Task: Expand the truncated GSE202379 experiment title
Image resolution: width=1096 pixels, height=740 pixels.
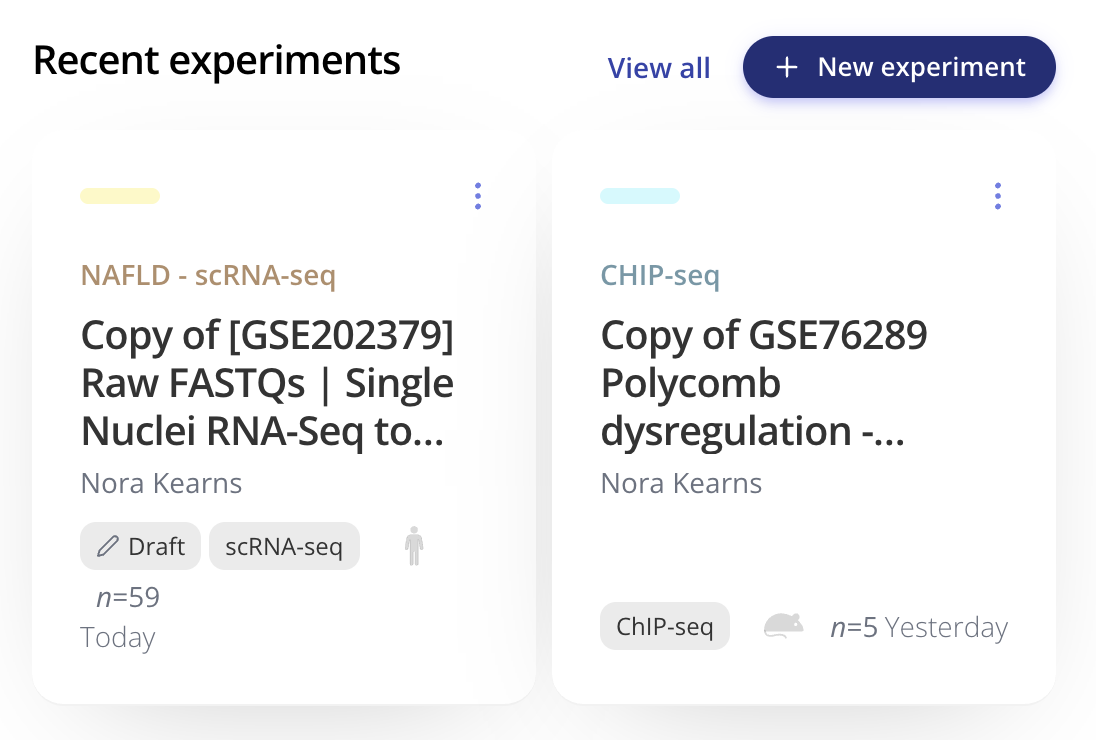Action: coord(268,383)
